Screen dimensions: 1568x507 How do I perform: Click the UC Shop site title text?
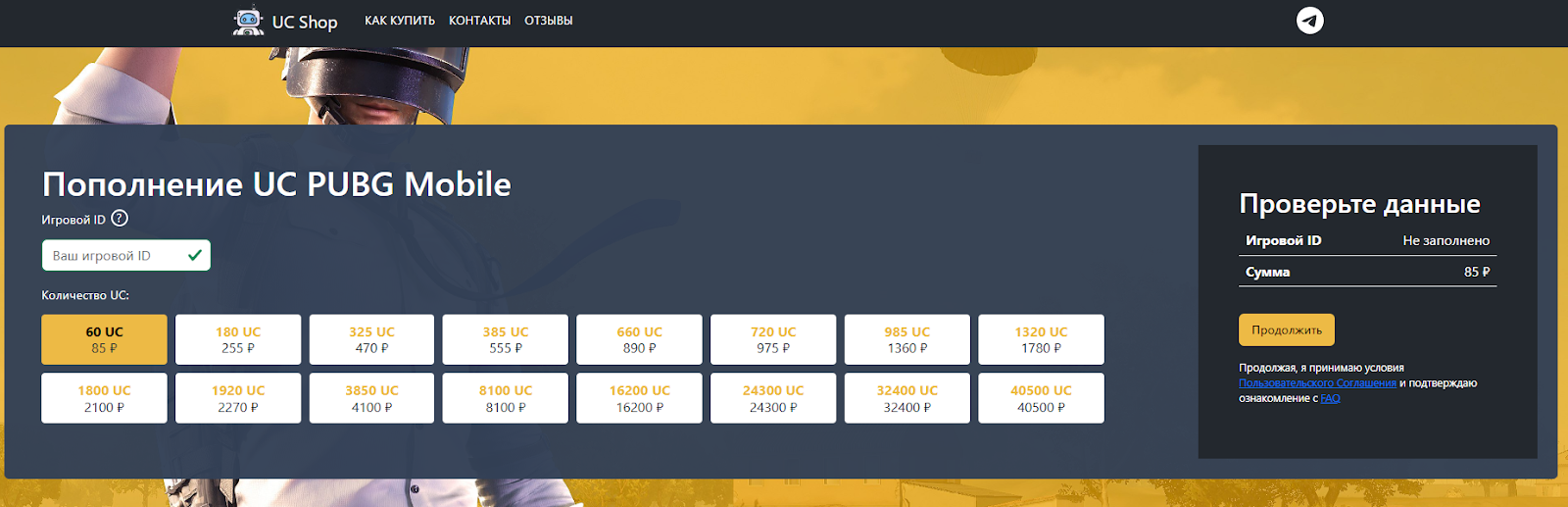coord(305,22)
